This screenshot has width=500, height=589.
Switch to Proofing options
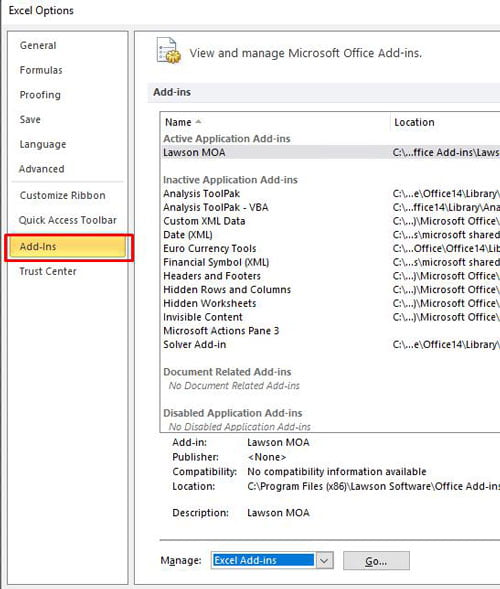pyautogui.click(x=40, y=95)
